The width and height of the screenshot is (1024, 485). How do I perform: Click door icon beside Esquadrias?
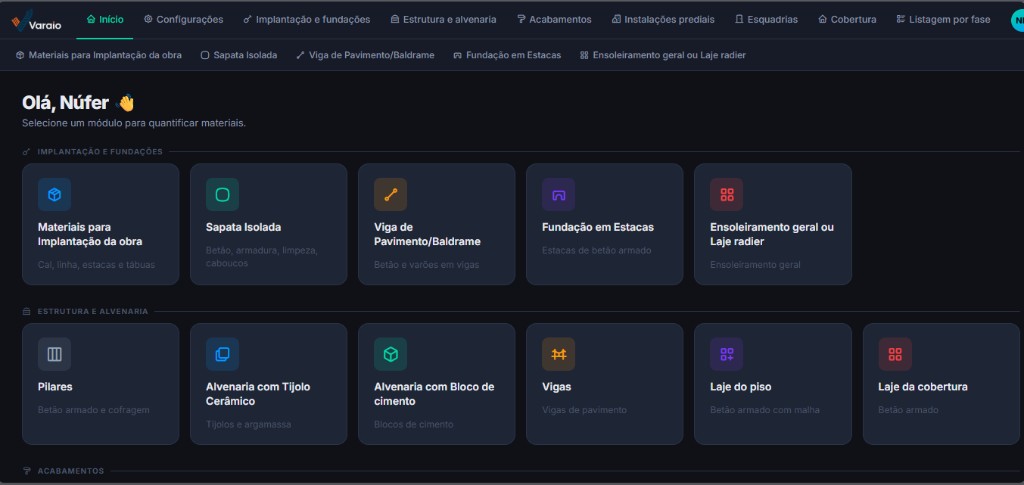coord(739,20)
